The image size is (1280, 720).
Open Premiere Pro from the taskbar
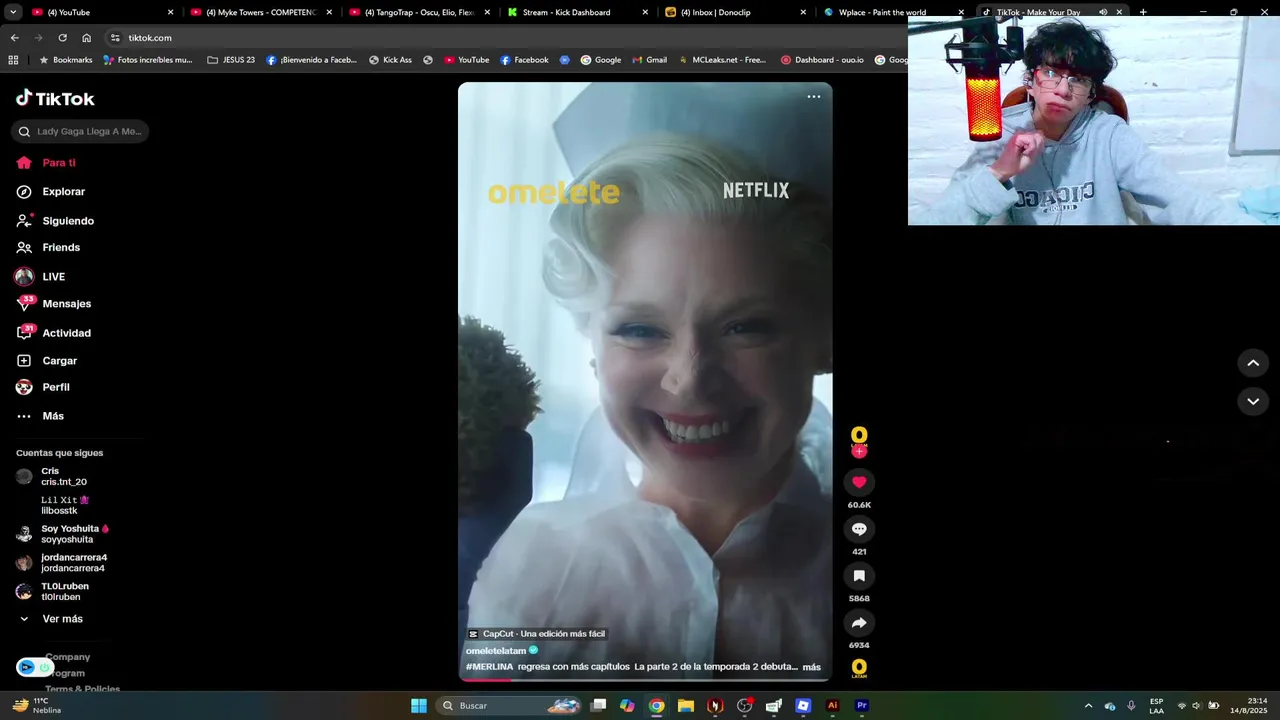pyautogui.click(x=862, y=705)
